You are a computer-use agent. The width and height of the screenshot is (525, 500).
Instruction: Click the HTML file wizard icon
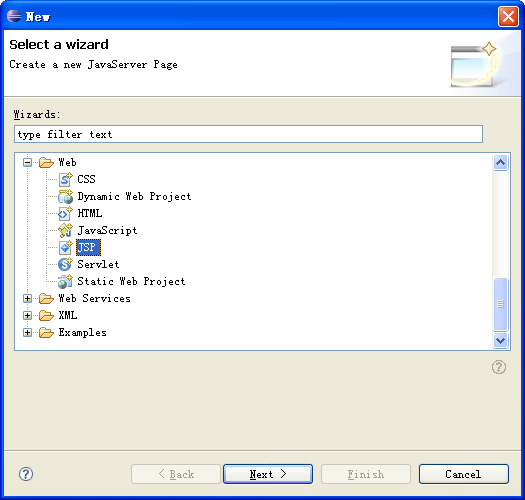tap(65, 214)
